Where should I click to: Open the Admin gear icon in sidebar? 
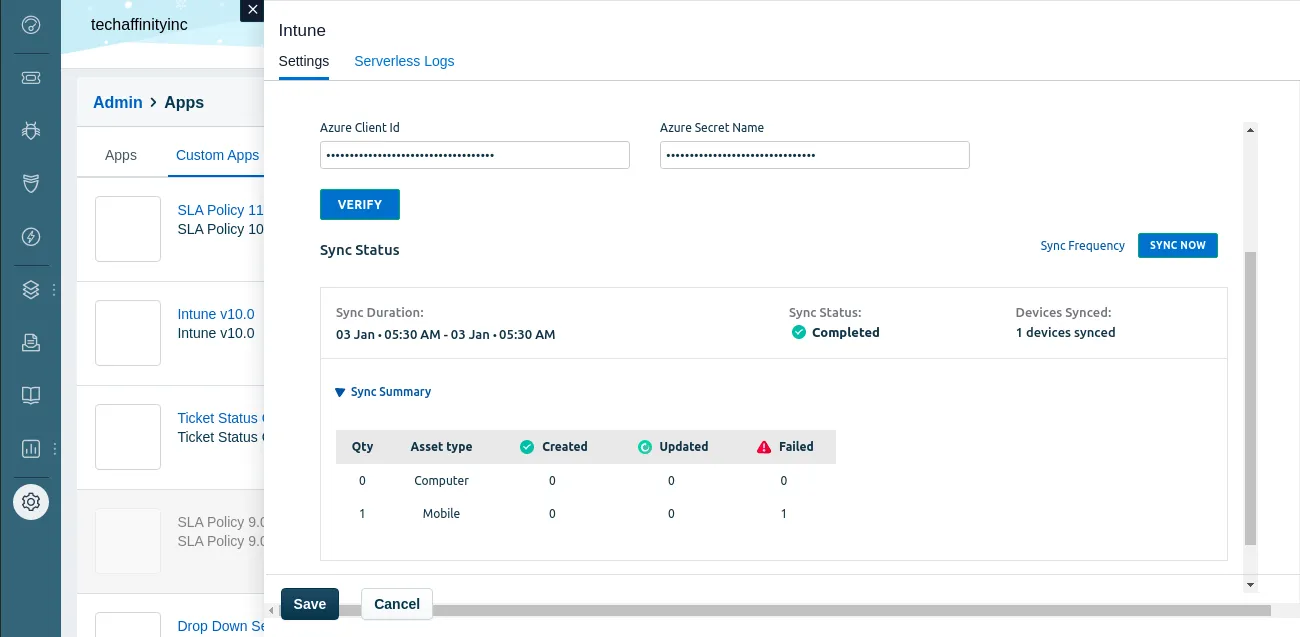[x=31, y=501]
